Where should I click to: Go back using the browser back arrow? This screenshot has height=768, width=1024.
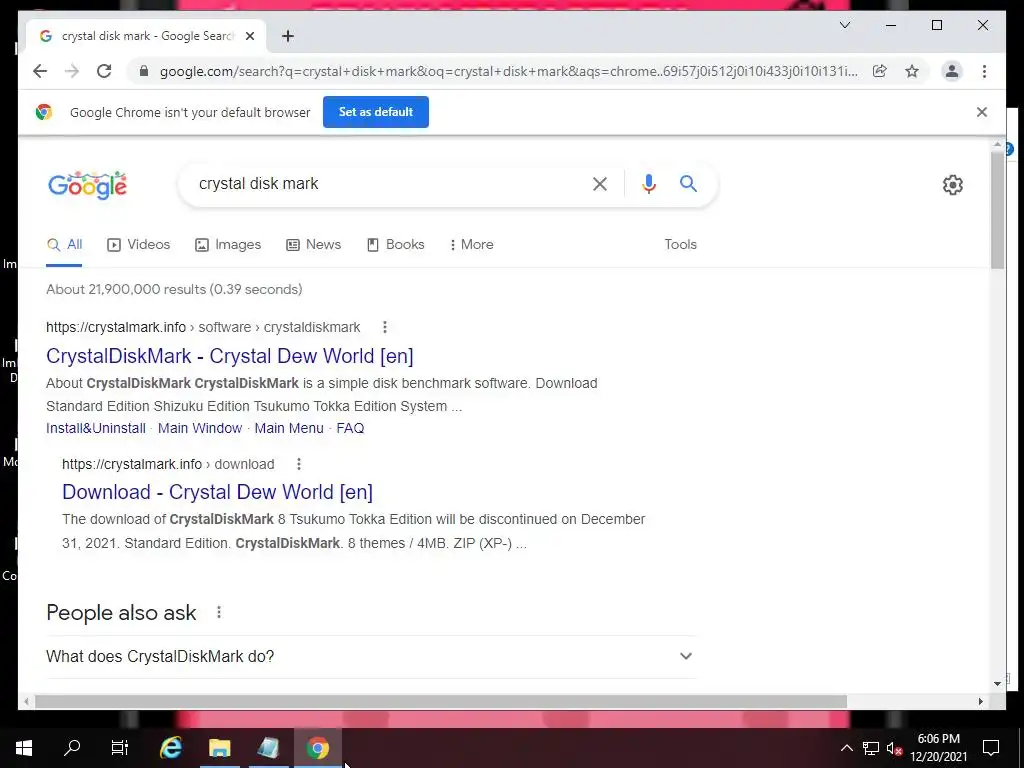click(40, 71)
